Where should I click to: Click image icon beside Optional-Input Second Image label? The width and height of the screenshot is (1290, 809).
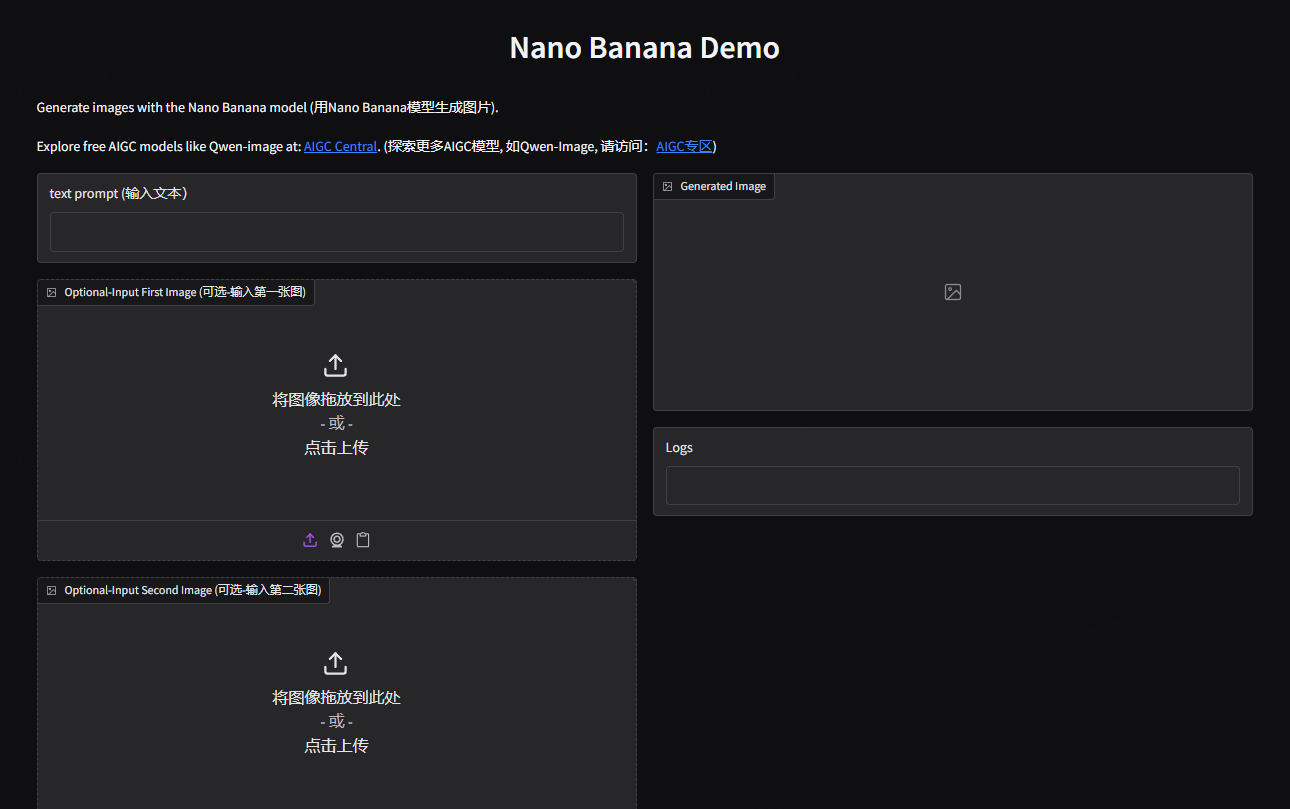(52, 591)
